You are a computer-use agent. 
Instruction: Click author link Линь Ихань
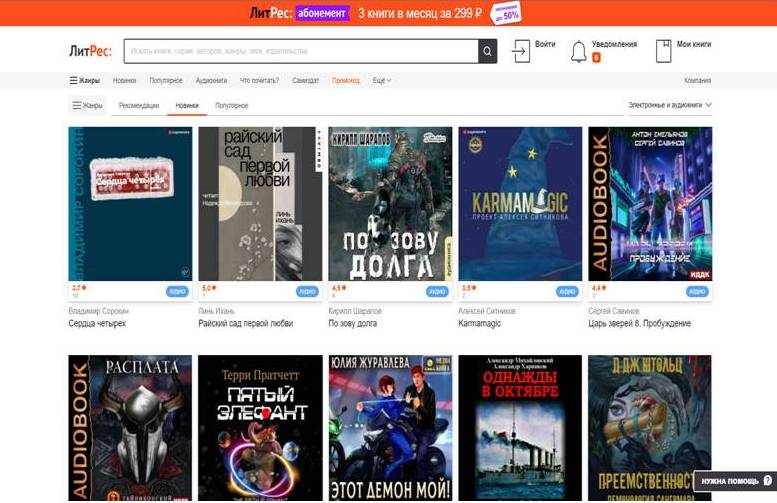click(x=217, y=311)
